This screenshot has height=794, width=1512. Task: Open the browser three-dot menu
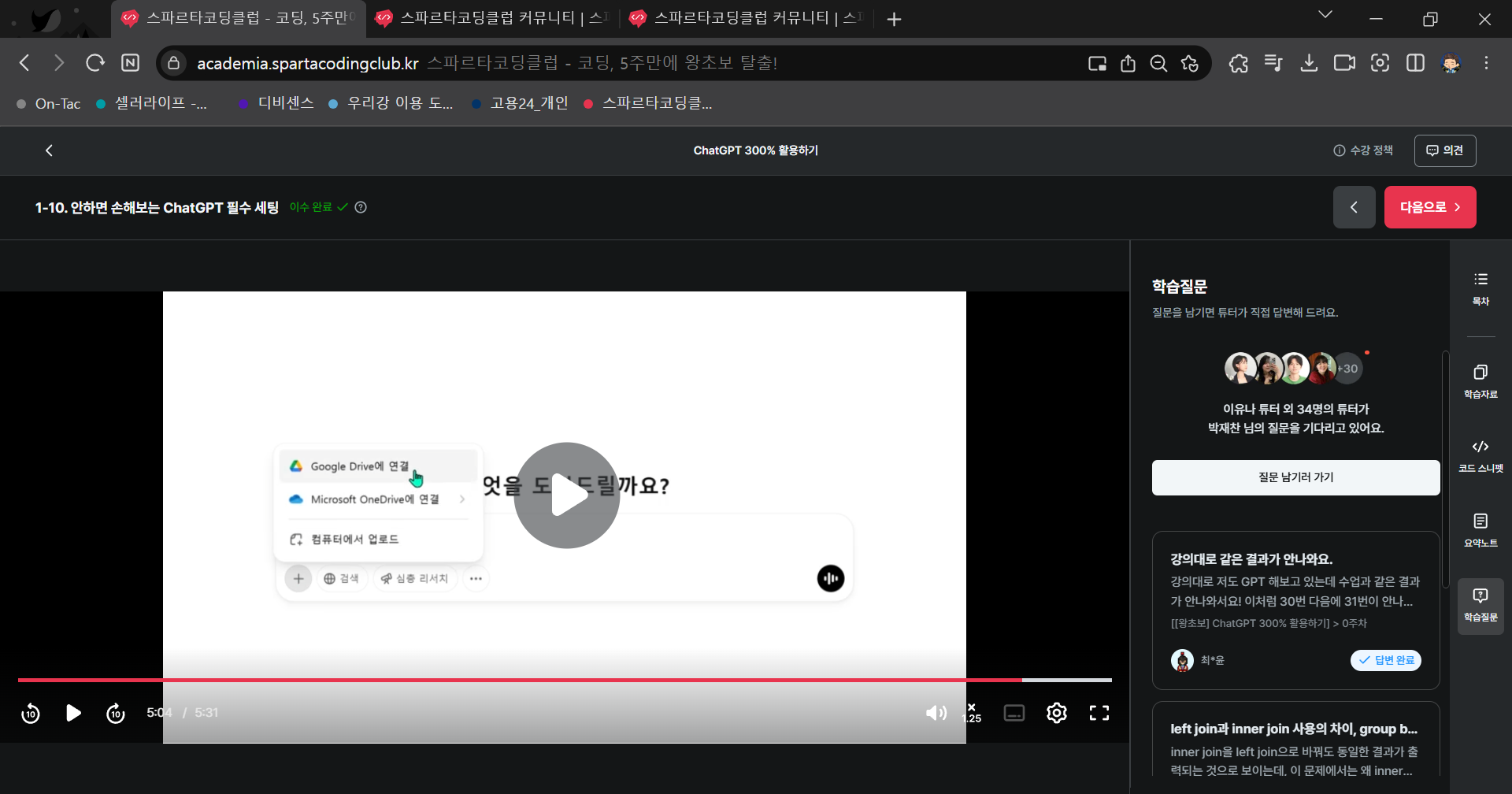pos(1486,63)
